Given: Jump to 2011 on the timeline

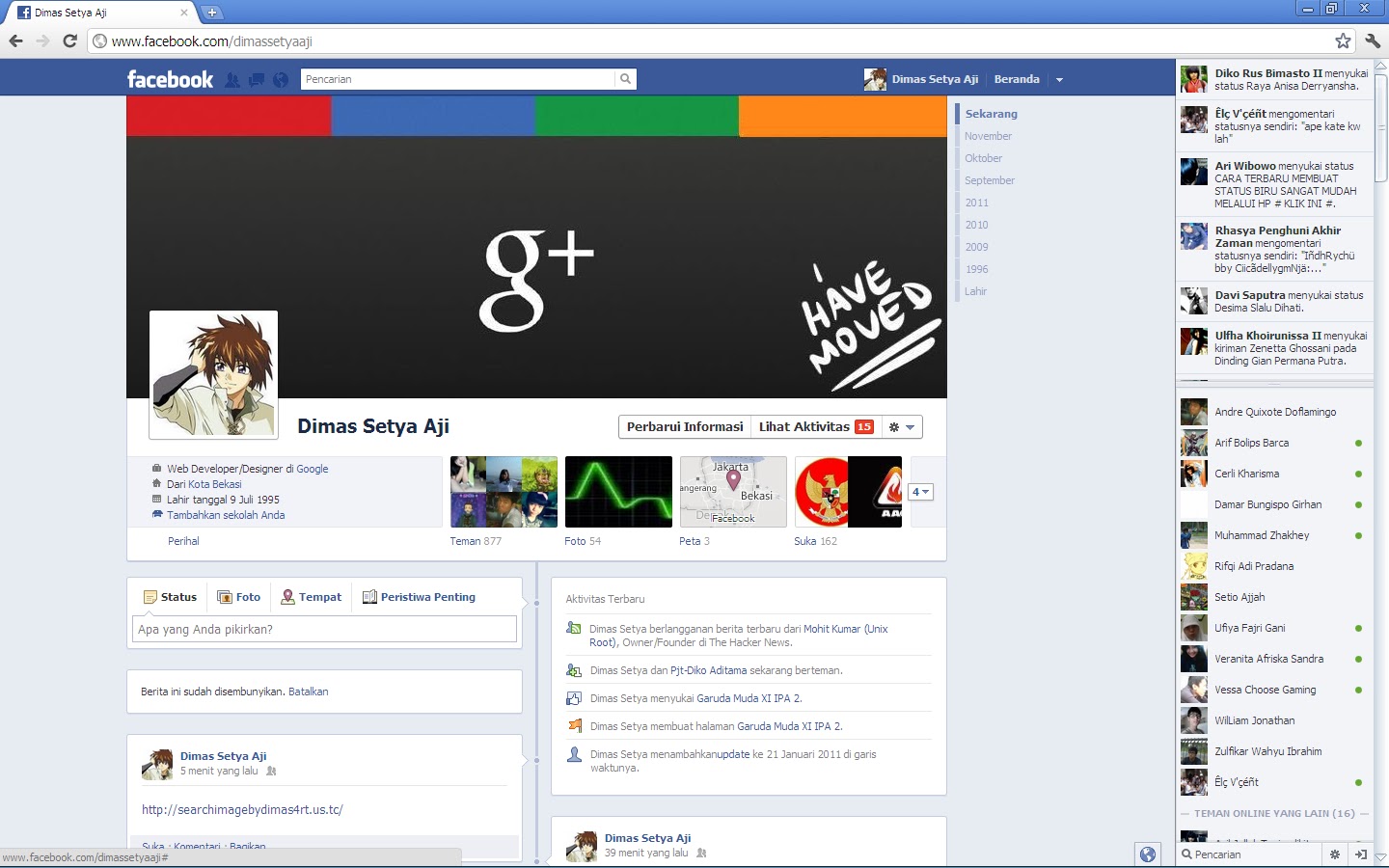Looking at the screenshot, I should [977, 203].
